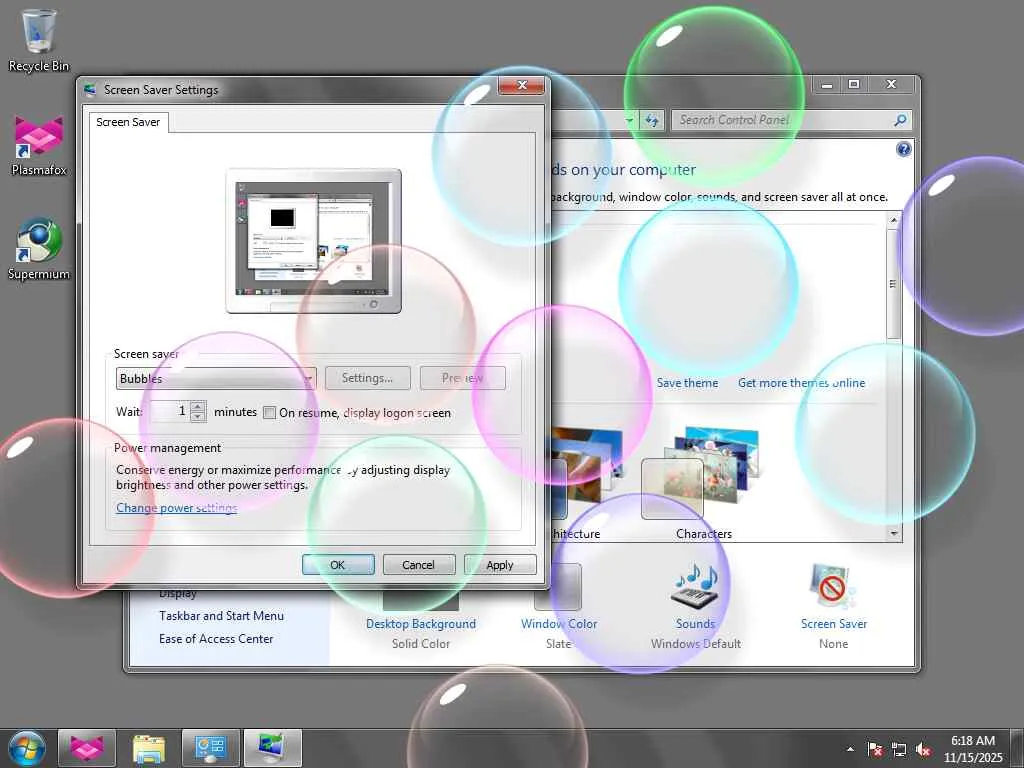
Task: Click Cancel in Screen Saver Settings
Action: 418,565
